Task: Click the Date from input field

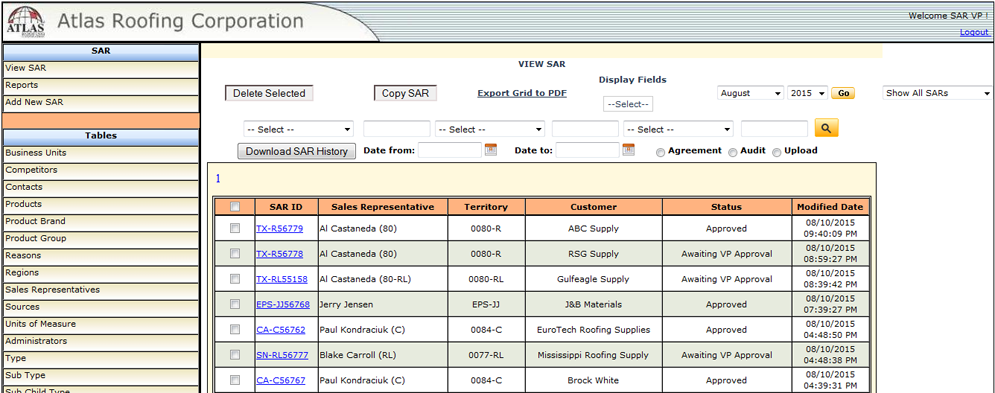Action: (450, 150)
